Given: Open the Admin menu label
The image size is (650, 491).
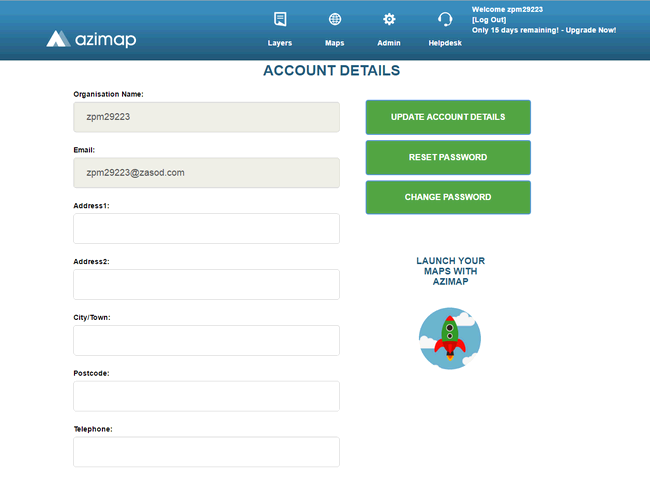Looking at the screenshot, I should click(389, 43).
